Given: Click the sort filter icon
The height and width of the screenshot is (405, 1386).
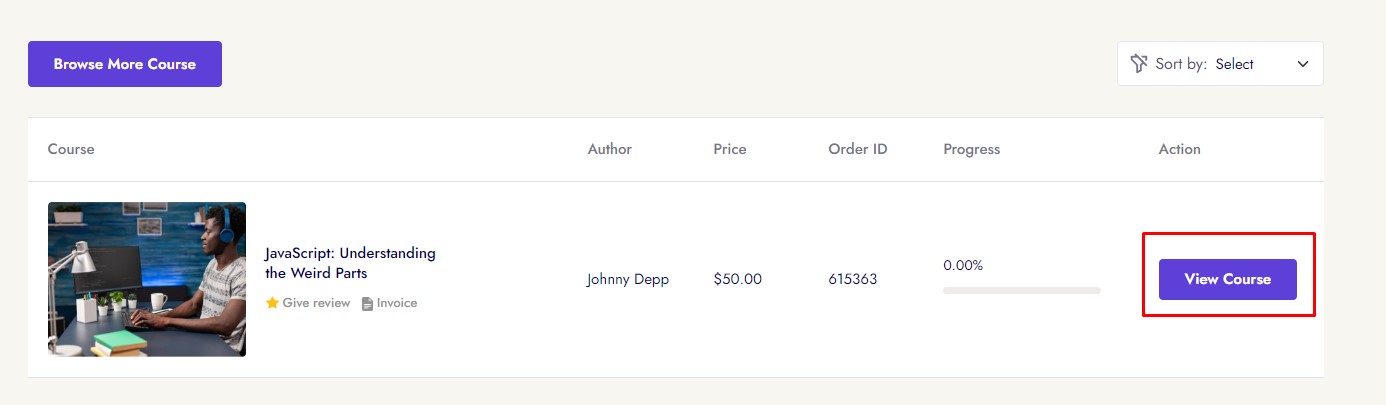Looking at the screenshot, I should tap(1138, 64).
